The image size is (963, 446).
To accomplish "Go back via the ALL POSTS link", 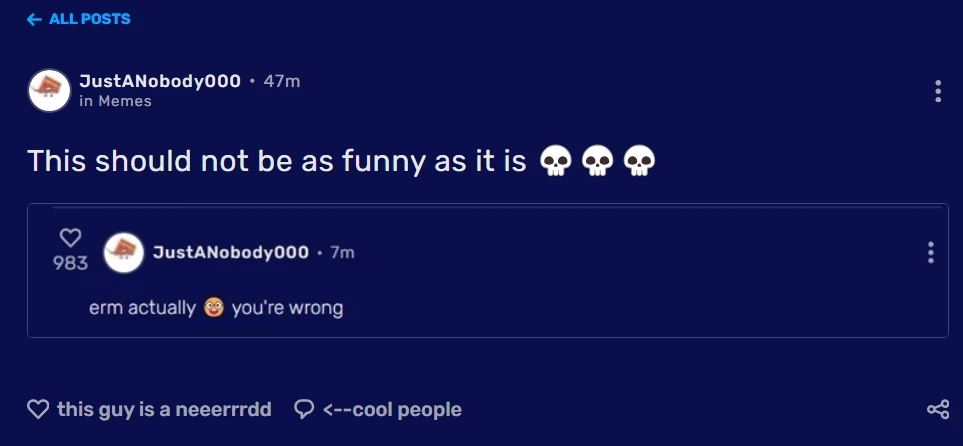I will click(79, 19).
